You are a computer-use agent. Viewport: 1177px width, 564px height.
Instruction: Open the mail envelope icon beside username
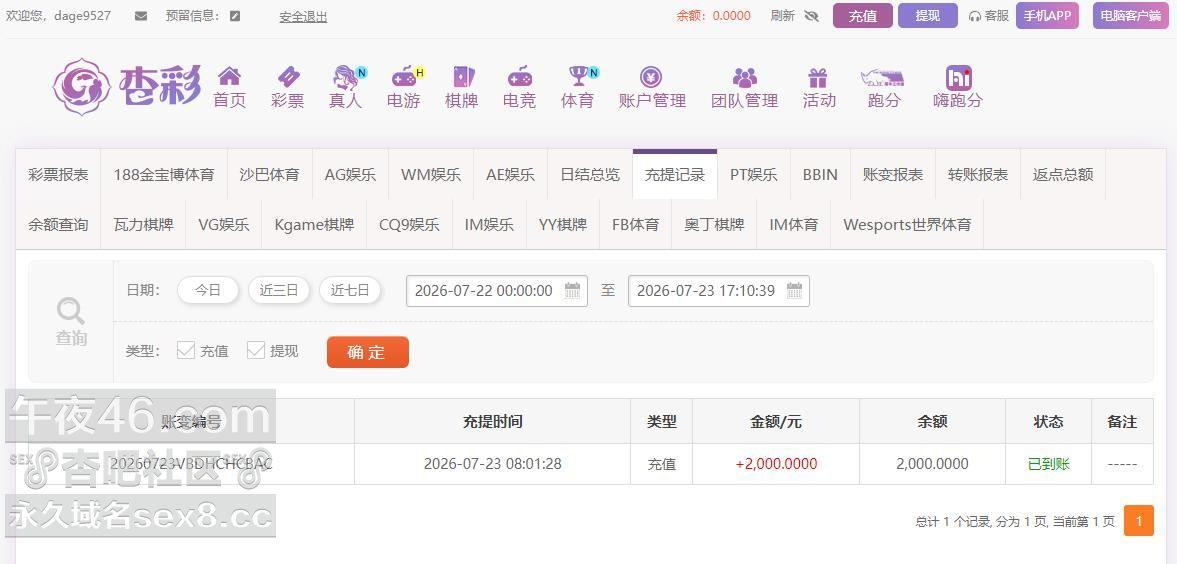(141, 16)
